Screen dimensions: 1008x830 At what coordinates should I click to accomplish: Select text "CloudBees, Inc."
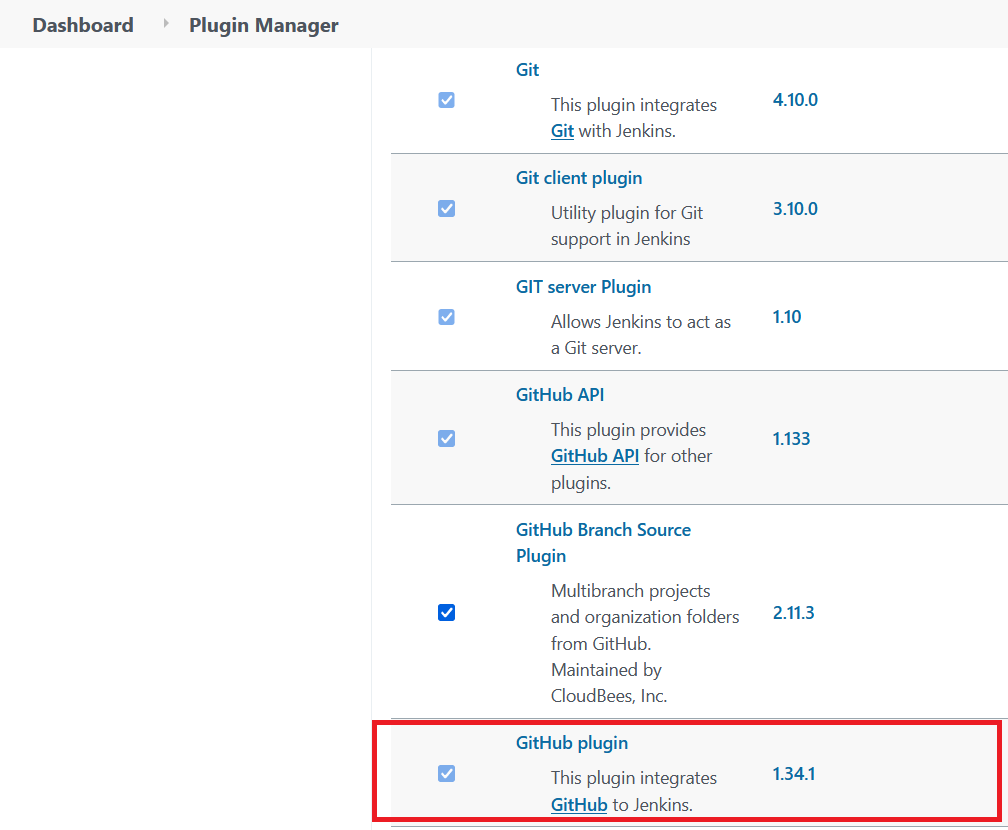(609, 696)
